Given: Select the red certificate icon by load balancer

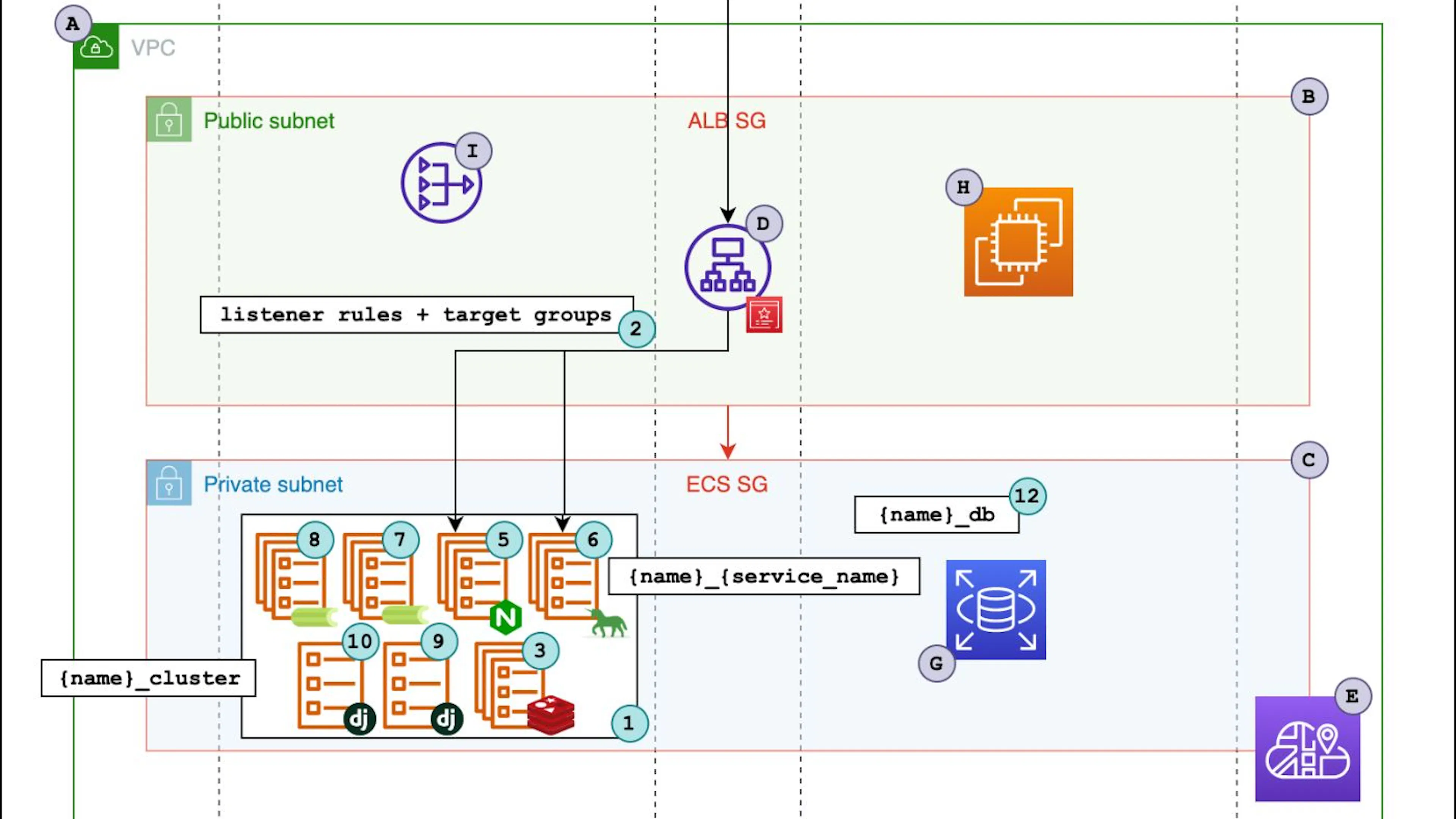Looking at the screenshot, I should [764, 314].
